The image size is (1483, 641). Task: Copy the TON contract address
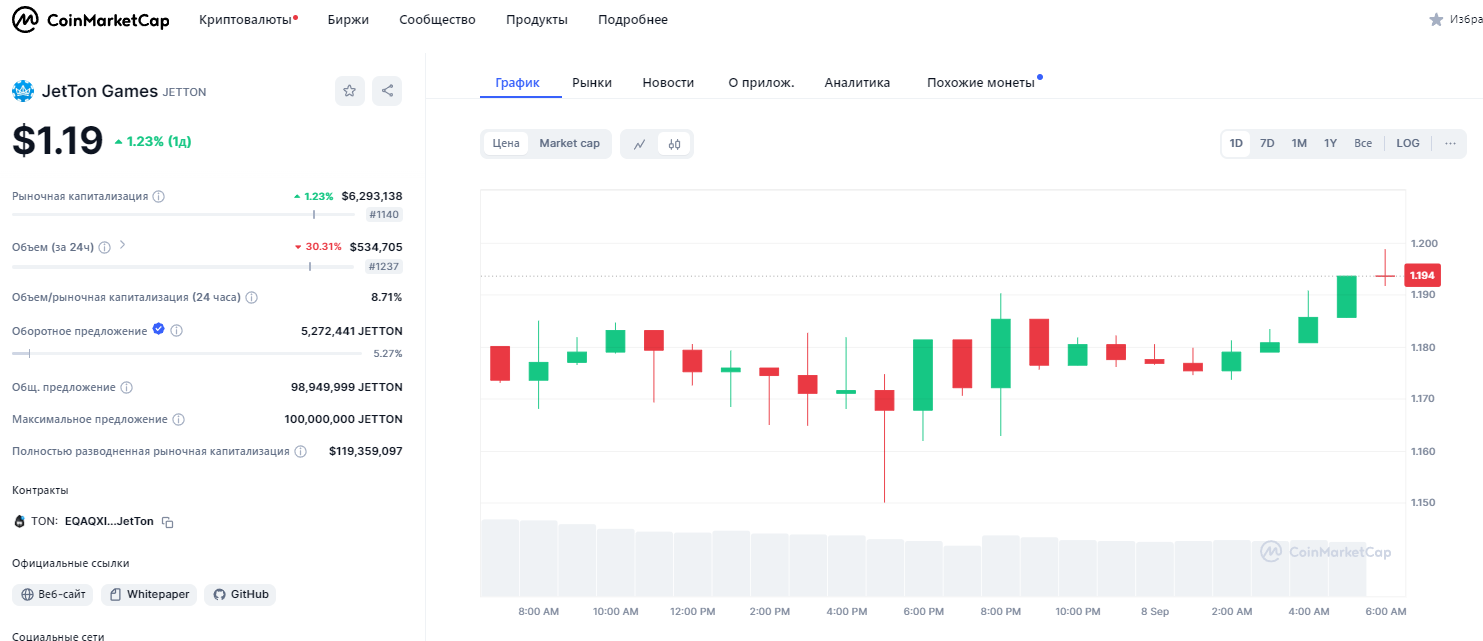[168, 522]
